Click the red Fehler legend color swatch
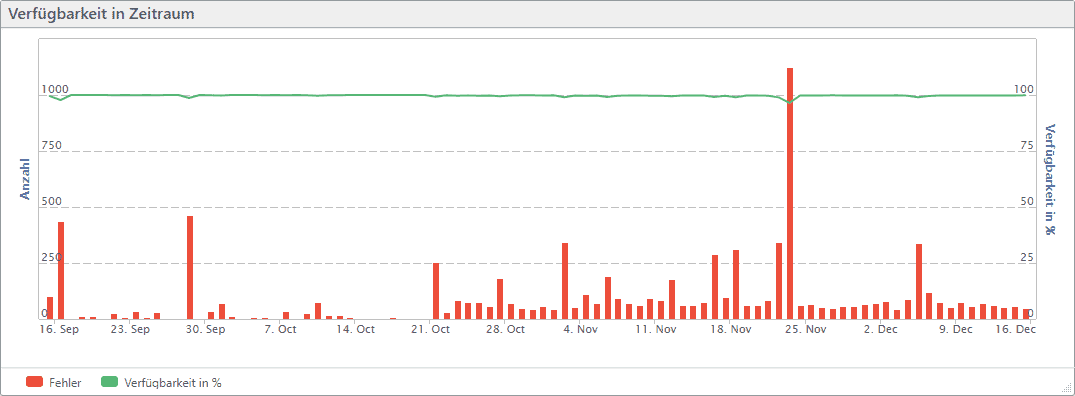1075x396 pixels. point(34,383)
